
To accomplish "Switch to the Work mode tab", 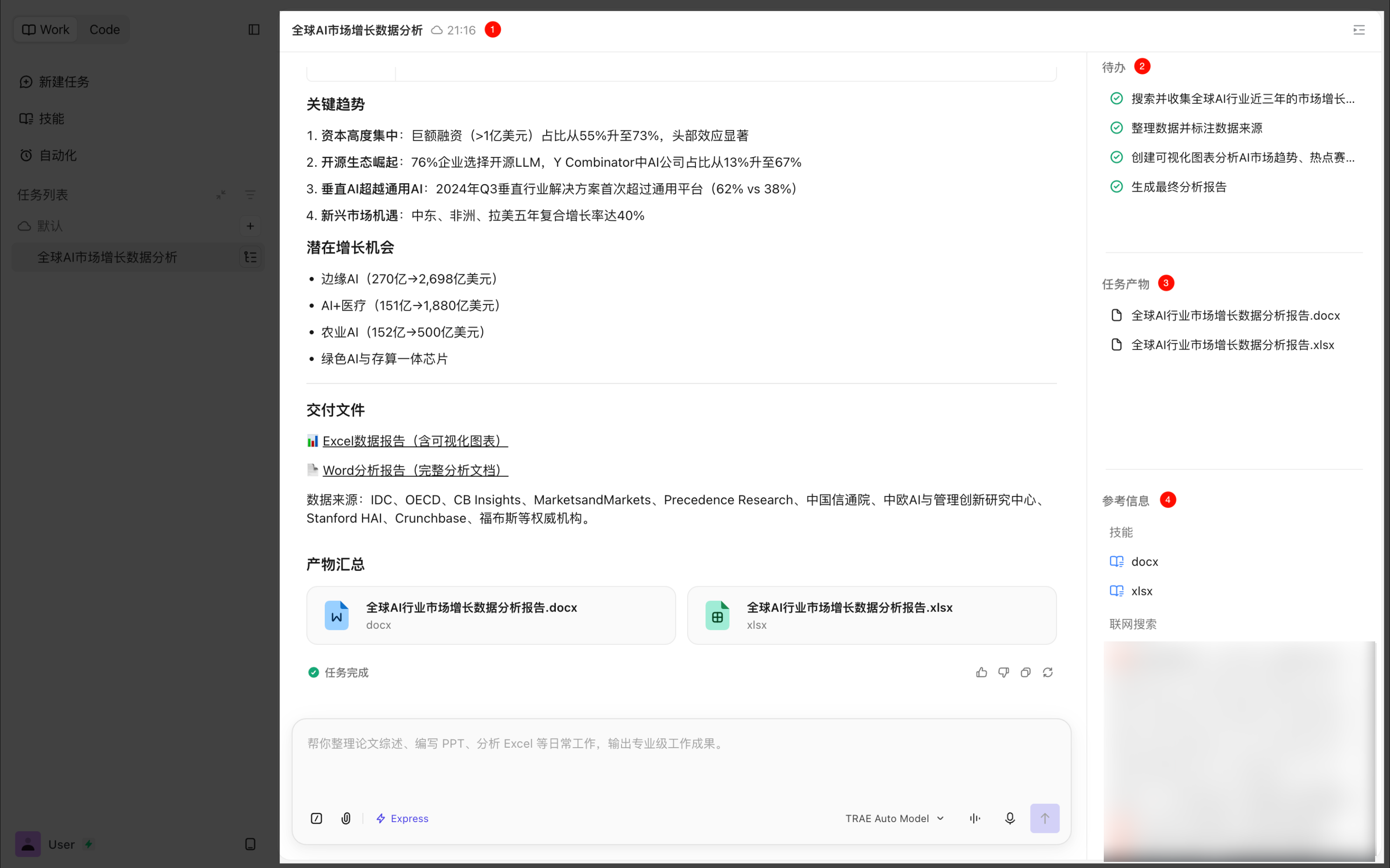I will pyautogui.click(x=46, y=29).
